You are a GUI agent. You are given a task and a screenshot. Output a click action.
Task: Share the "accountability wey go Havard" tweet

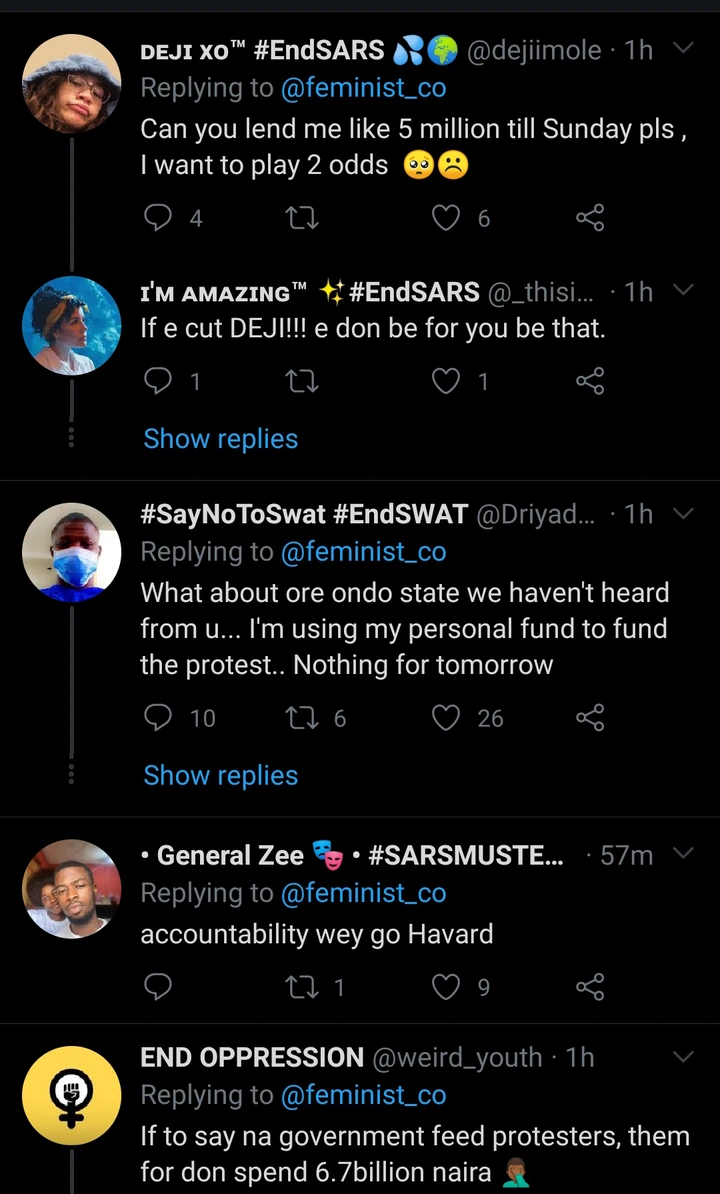(591, 988)
